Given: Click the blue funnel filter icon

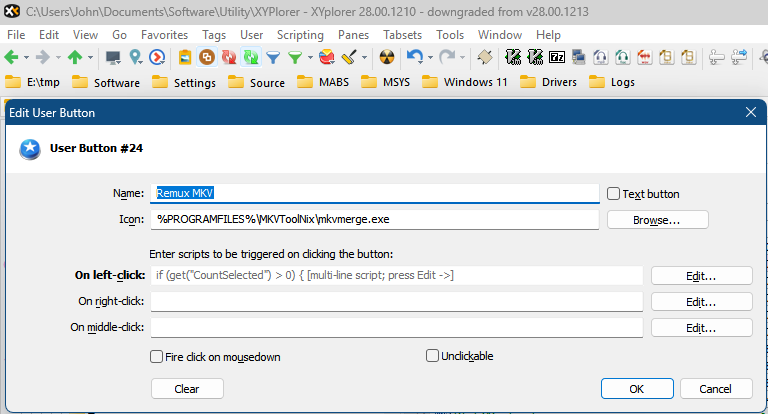Looking at the screenshot, I should point(273,57).
